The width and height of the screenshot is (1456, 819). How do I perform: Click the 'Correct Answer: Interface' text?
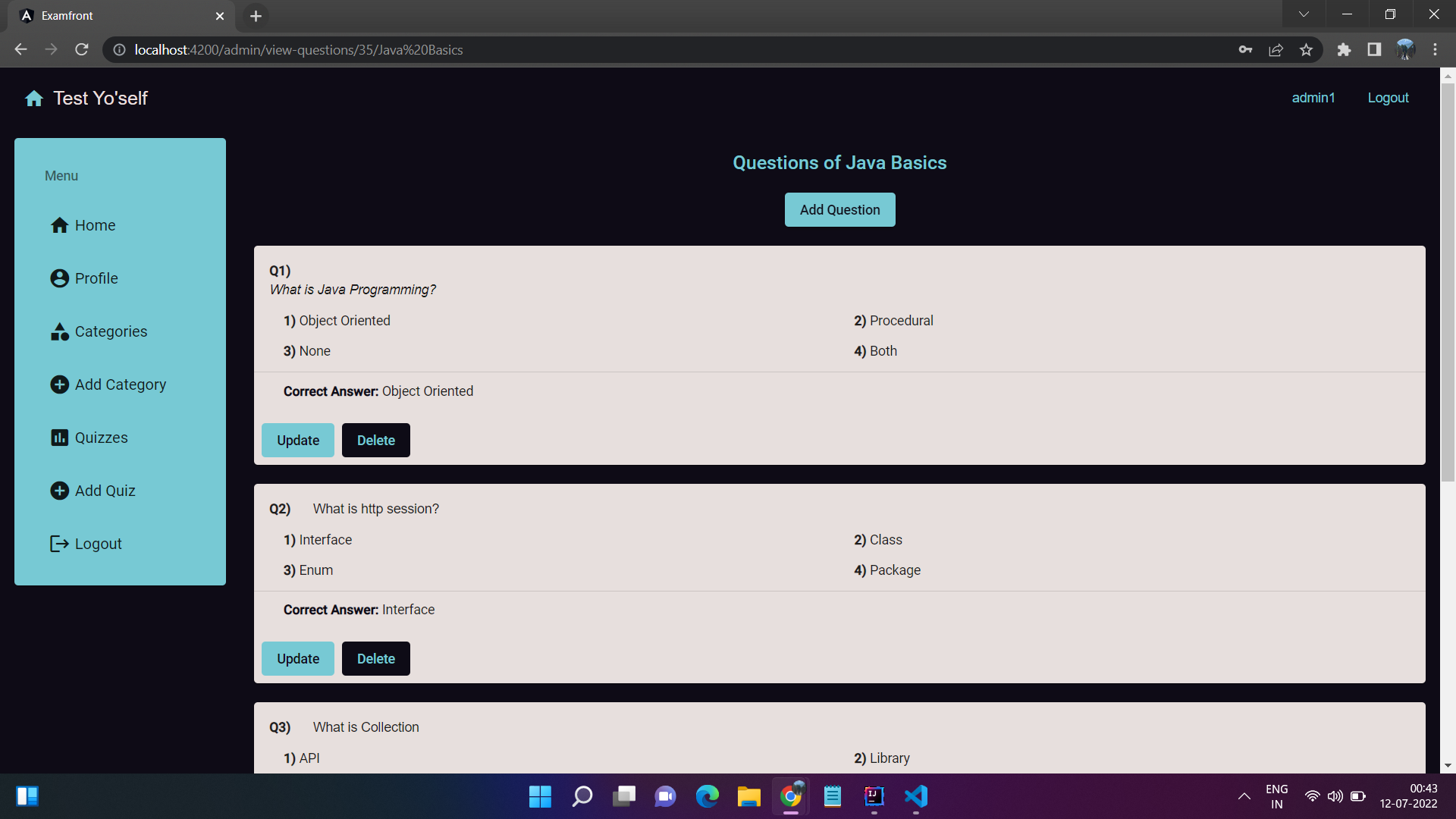point(359,610)
